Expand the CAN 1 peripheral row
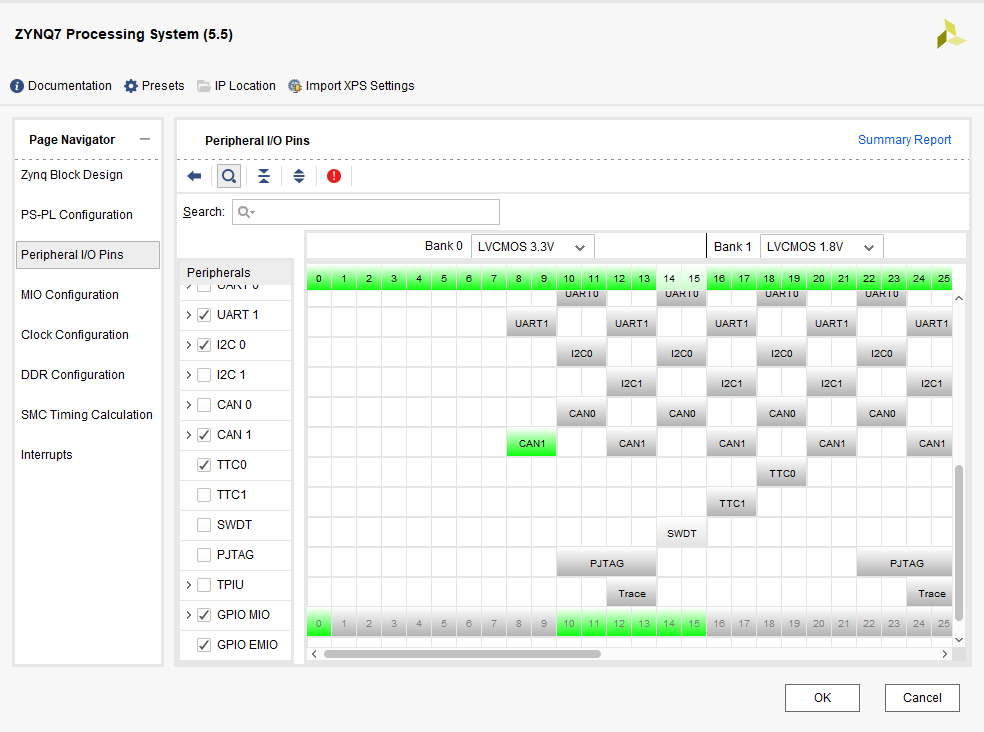Image resolution: width=984 pixels, height=732 pixels. [189, 435]
